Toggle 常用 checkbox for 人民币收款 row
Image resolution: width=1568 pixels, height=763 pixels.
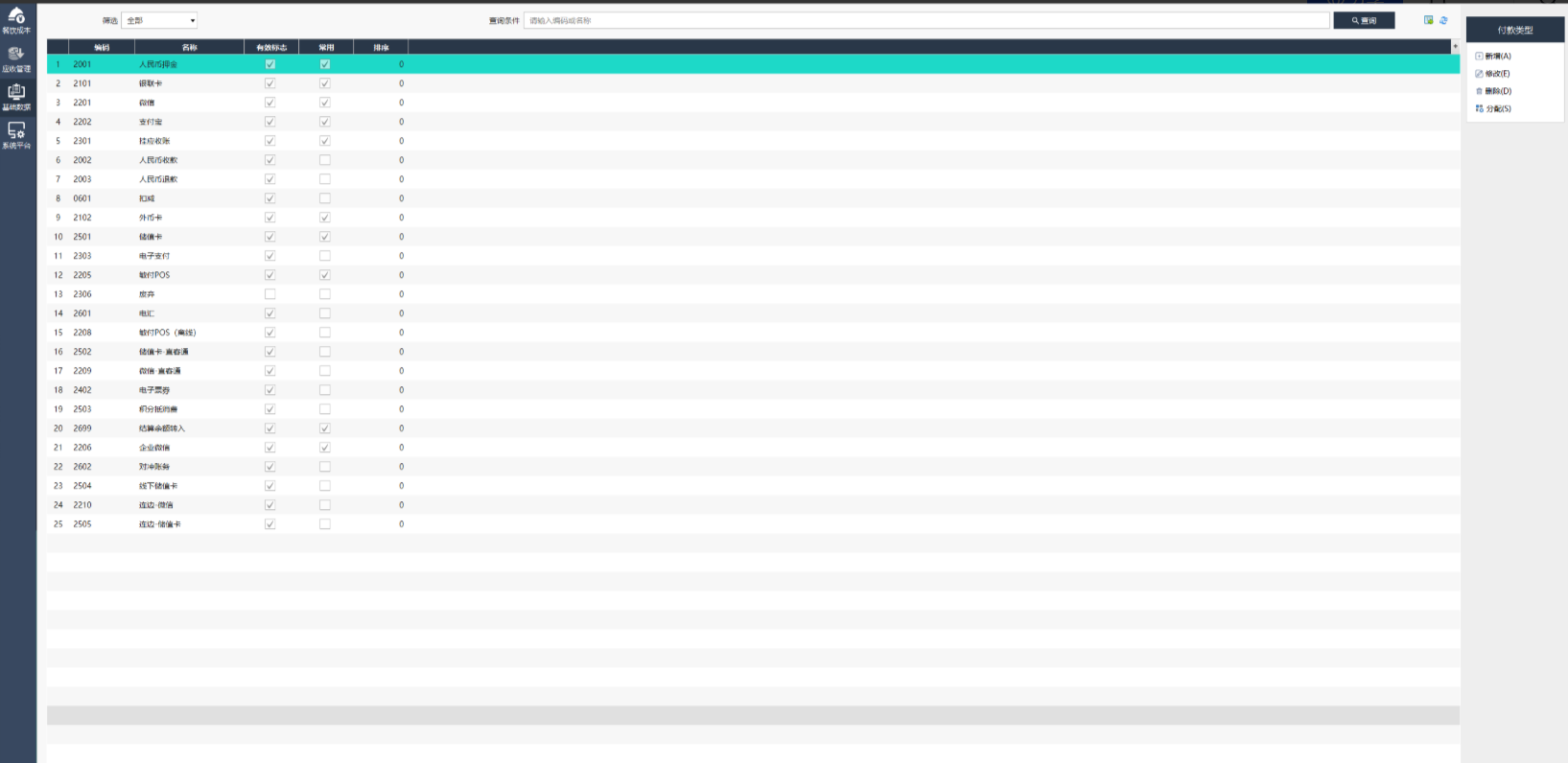coord(325,160)
